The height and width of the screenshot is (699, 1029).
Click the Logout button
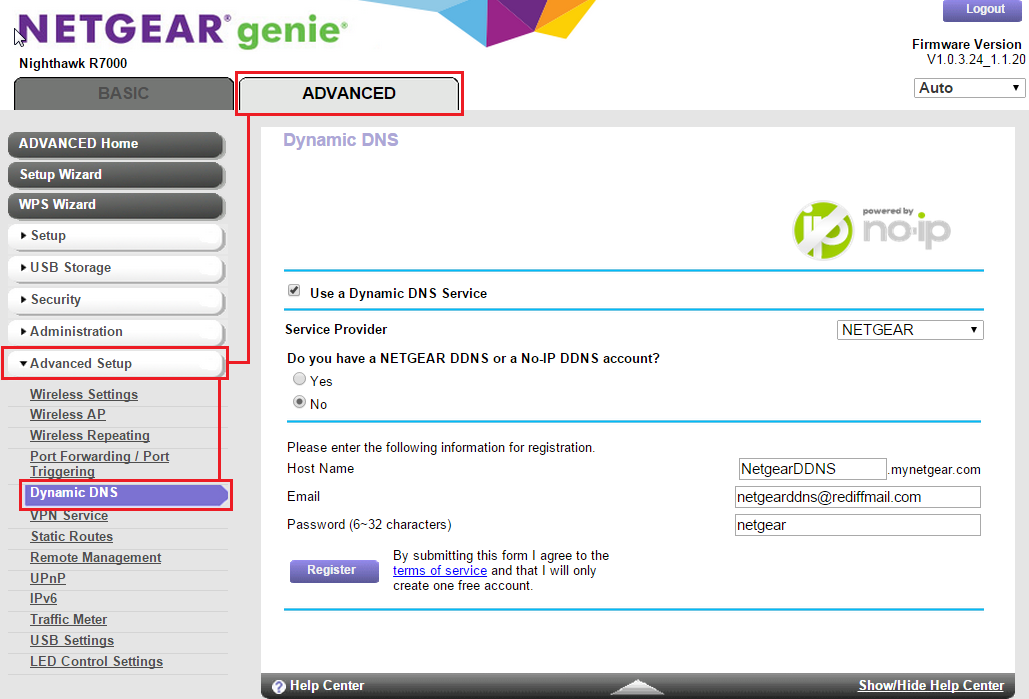983,10
